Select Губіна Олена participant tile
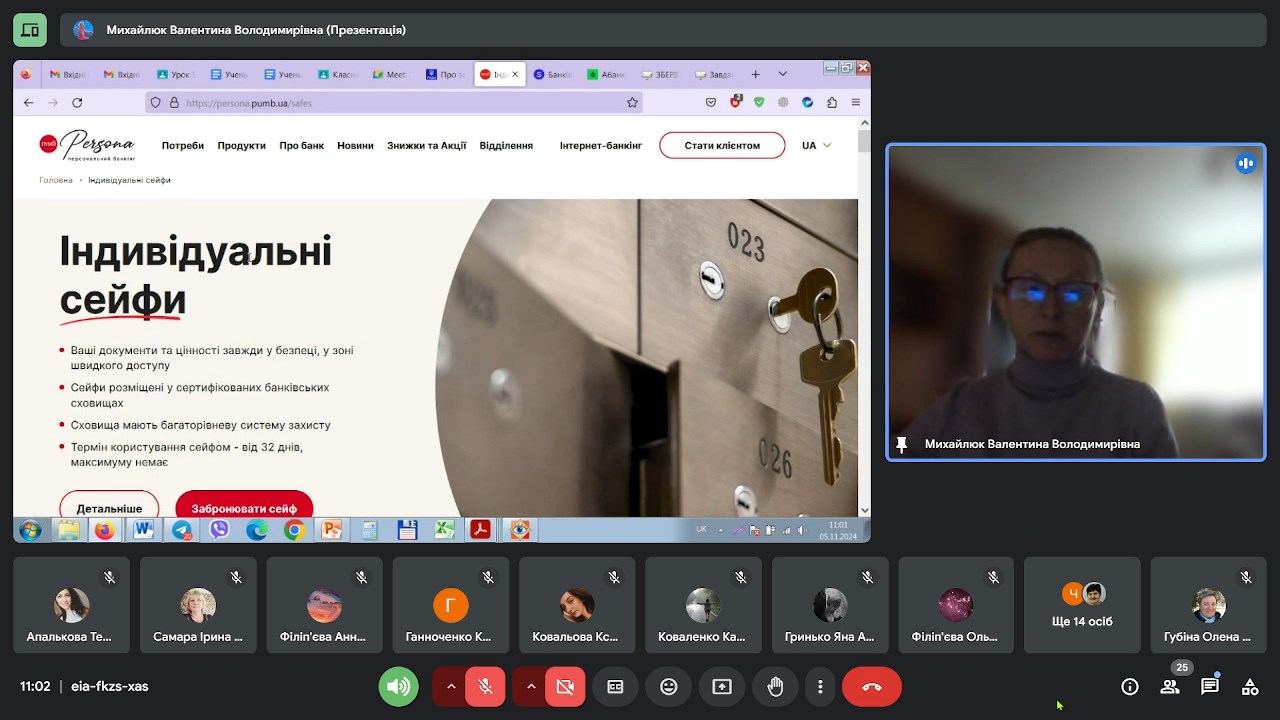This screenshot has width=1280, height=720. pyautogui.click(x=1208, y=604)
